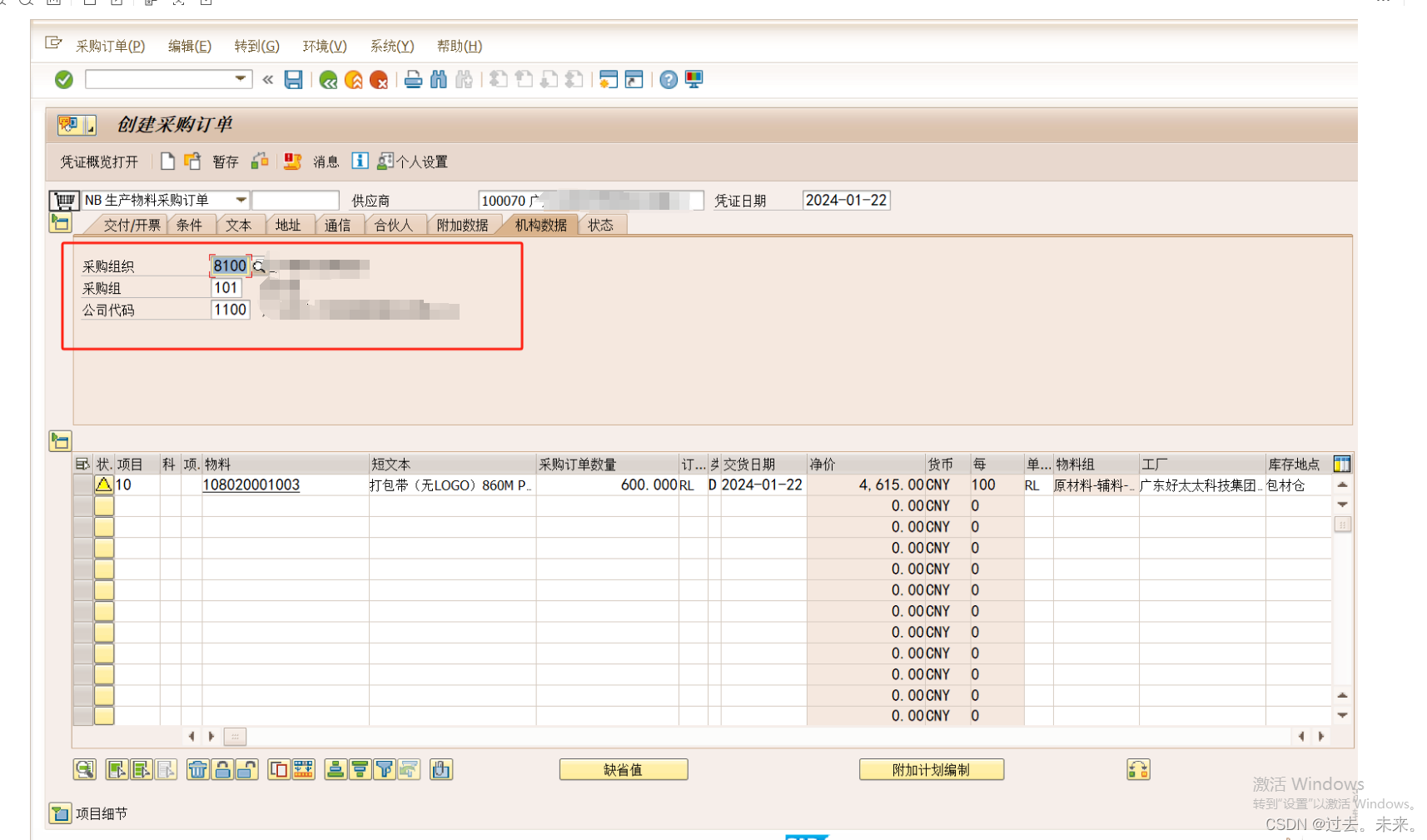
Task: Switch to the 合伙人 tab
Action: pos(394,226)
